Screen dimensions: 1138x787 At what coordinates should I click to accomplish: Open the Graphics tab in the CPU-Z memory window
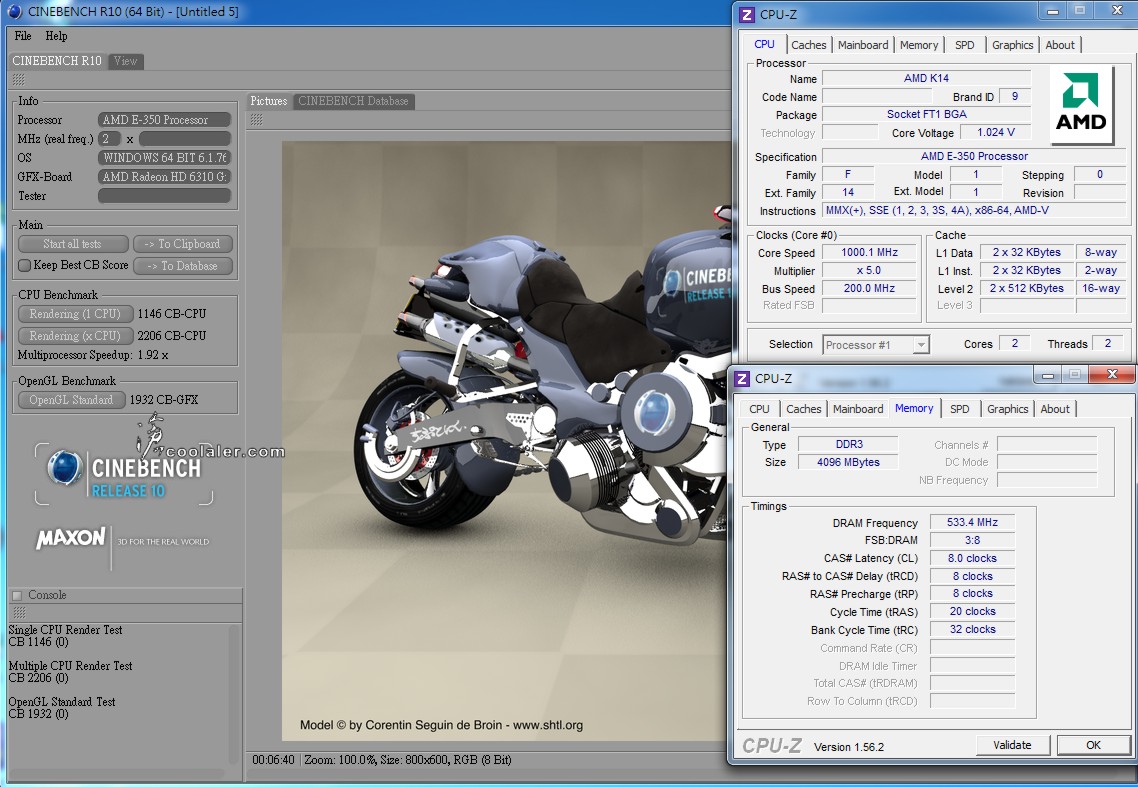pyautogui.click(x=1007, y=409)
